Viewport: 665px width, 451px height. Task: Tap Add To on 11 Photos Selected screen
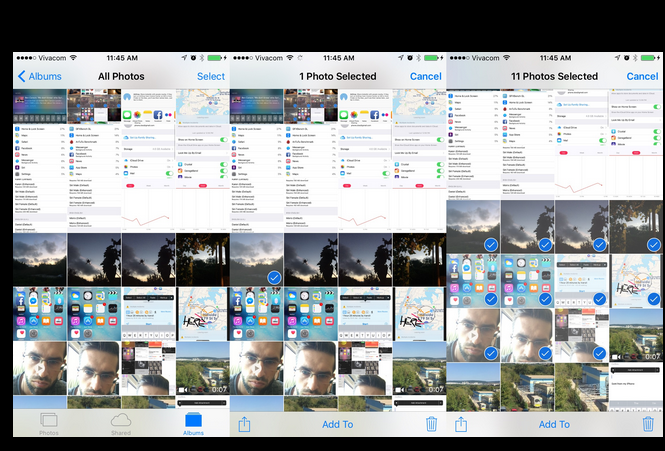click(554, 424)
